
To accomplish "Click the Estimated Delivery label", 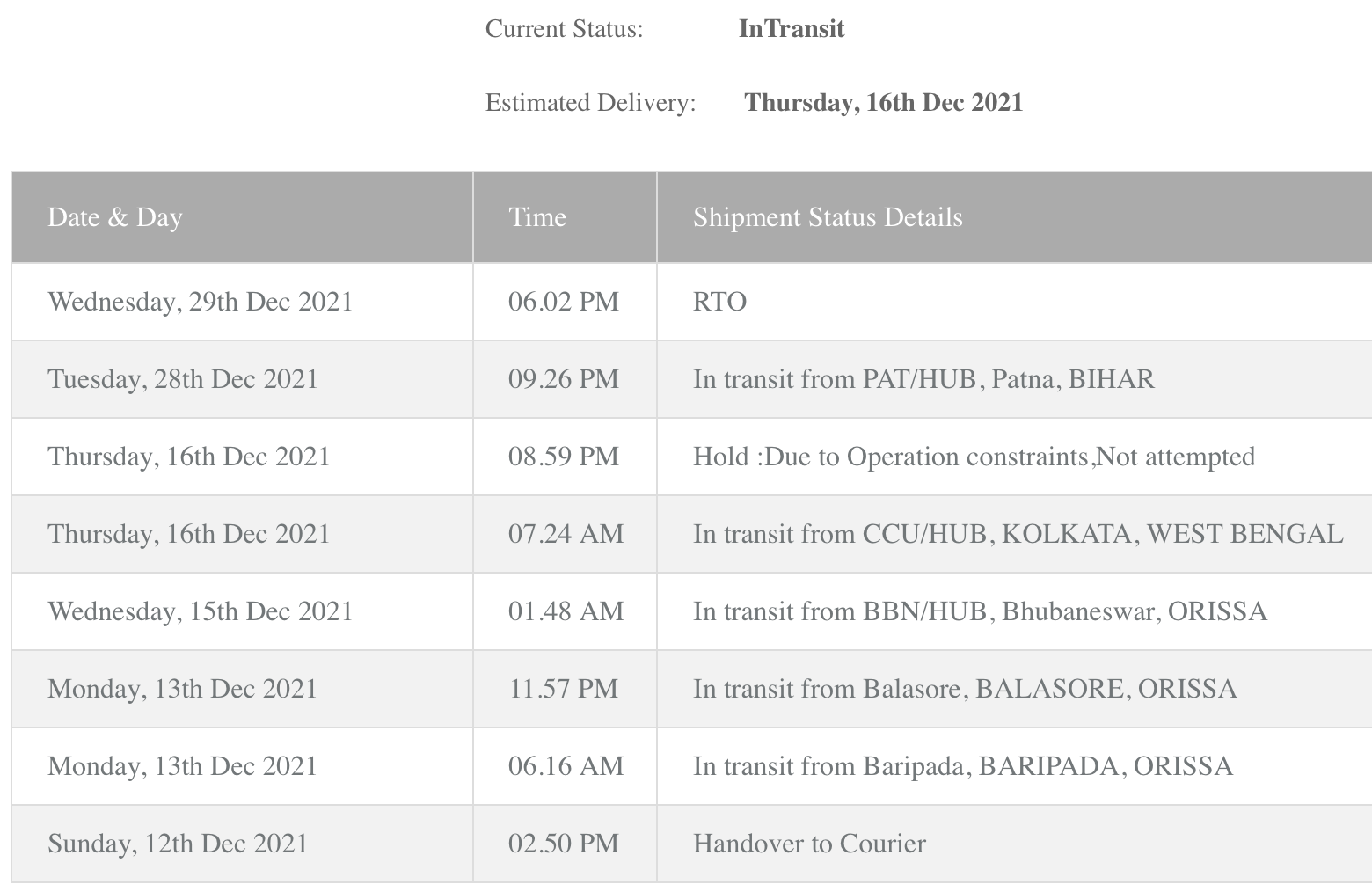I will point(590,103).
